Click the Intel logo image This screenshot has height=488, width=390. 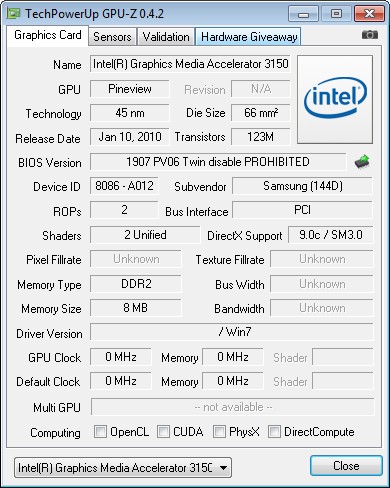tap(335, 100)
